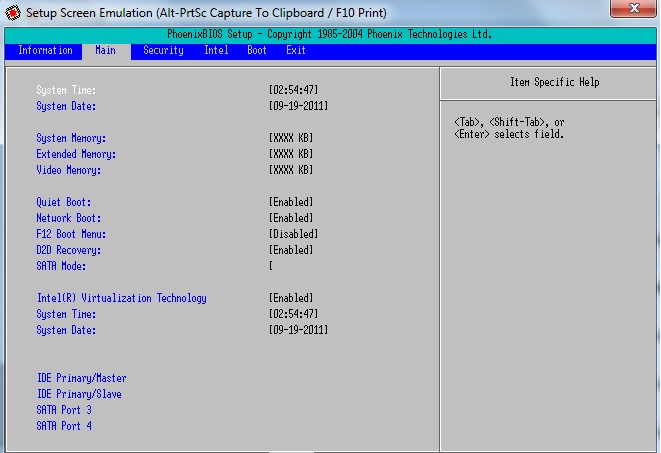Click the F12 Boot Menu label
The image size is (661, 453).
(71, 234)
